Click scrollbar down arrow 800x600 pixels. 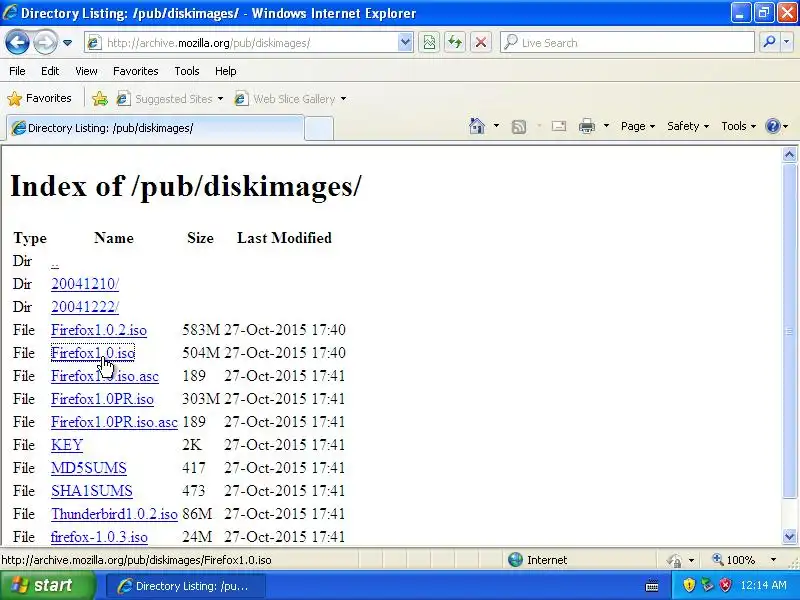tap(789, 537)
